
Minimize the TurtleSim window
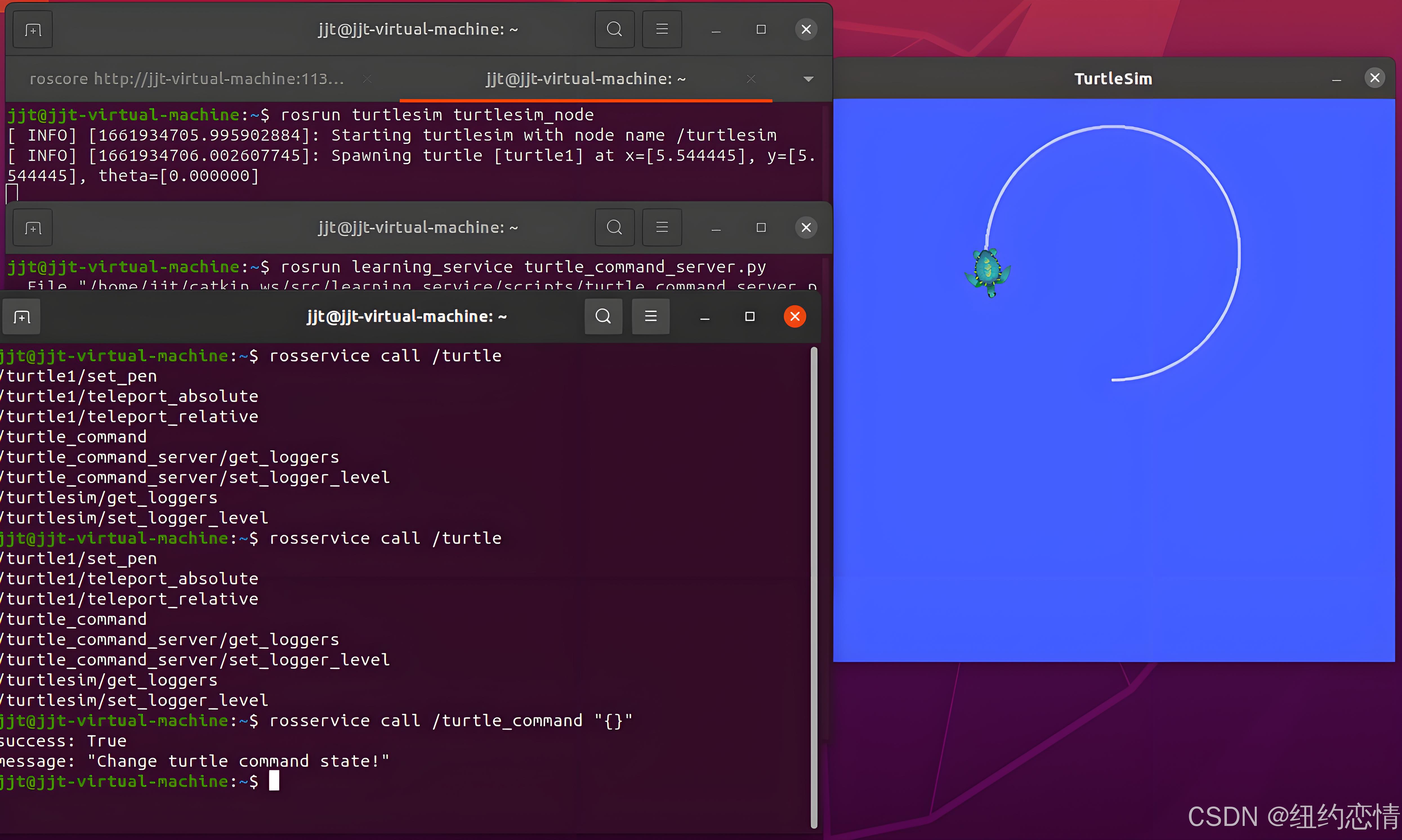(x=1336, y=79)
